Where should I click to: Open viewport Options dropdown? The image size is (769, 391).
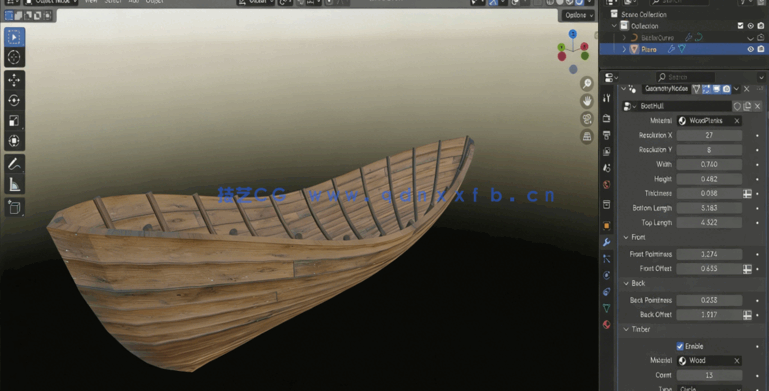click(579, 15)
